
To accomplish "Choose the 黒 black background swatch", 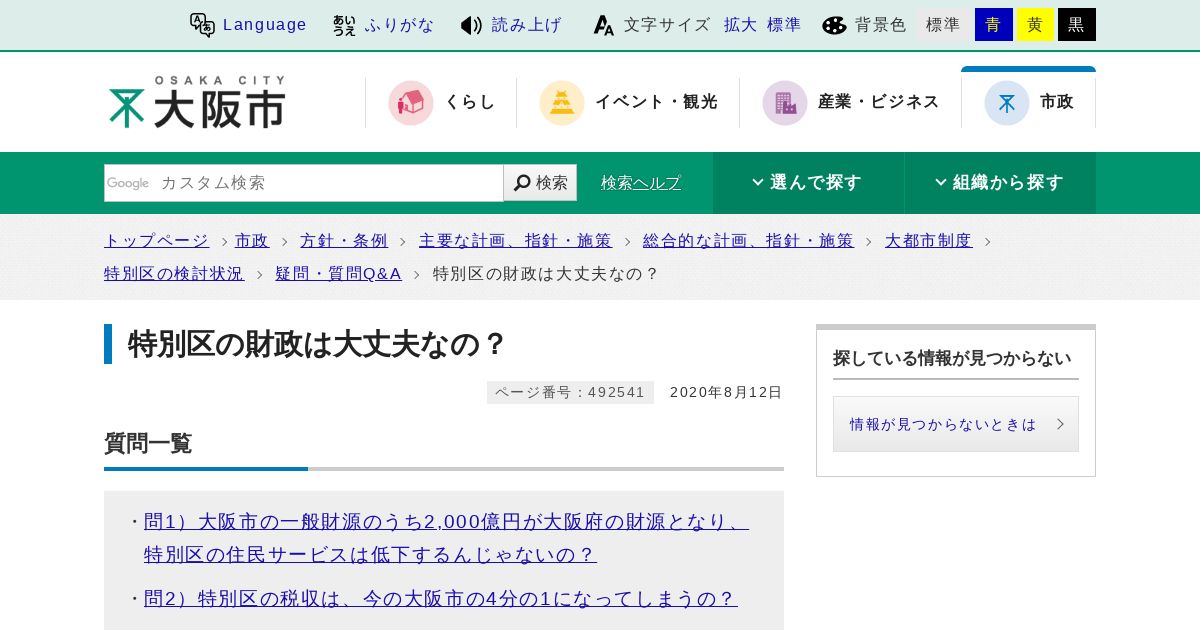I will click(x=1077, y=25).
